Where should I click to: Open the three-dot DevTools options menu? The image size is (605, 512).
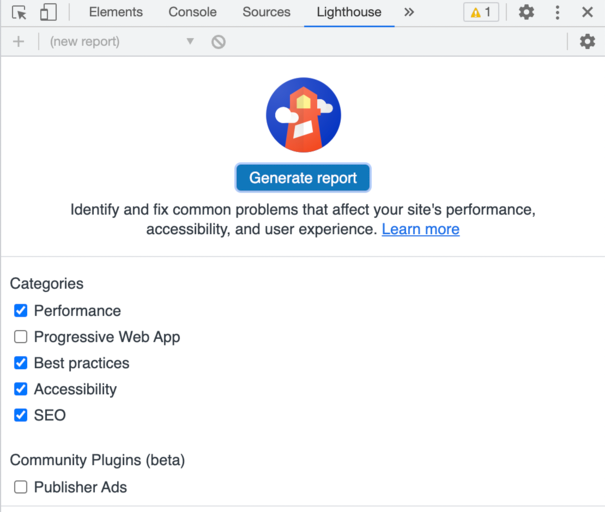tap(557, 13)
